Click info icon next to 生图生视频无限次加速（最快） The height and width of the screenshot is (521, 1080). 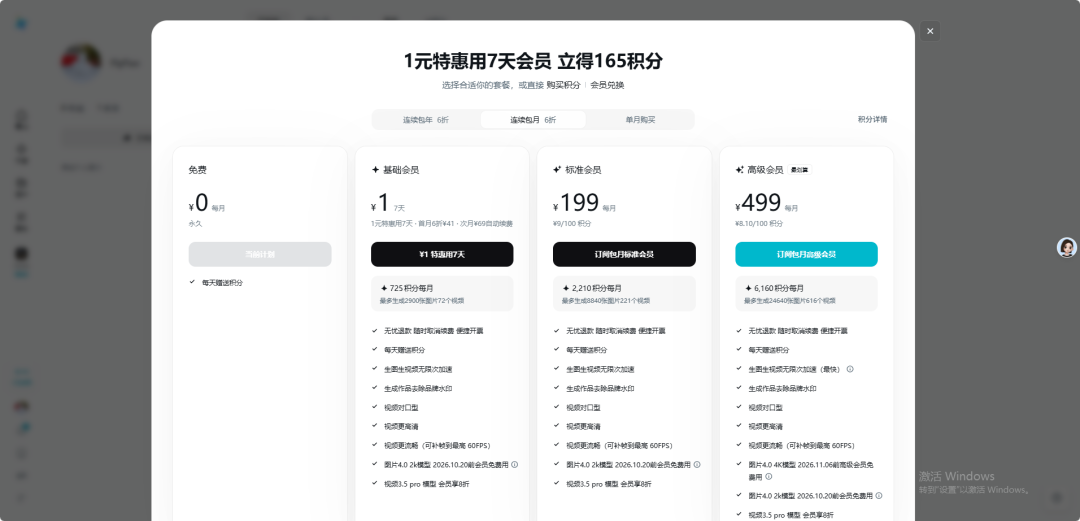(850, 369)
